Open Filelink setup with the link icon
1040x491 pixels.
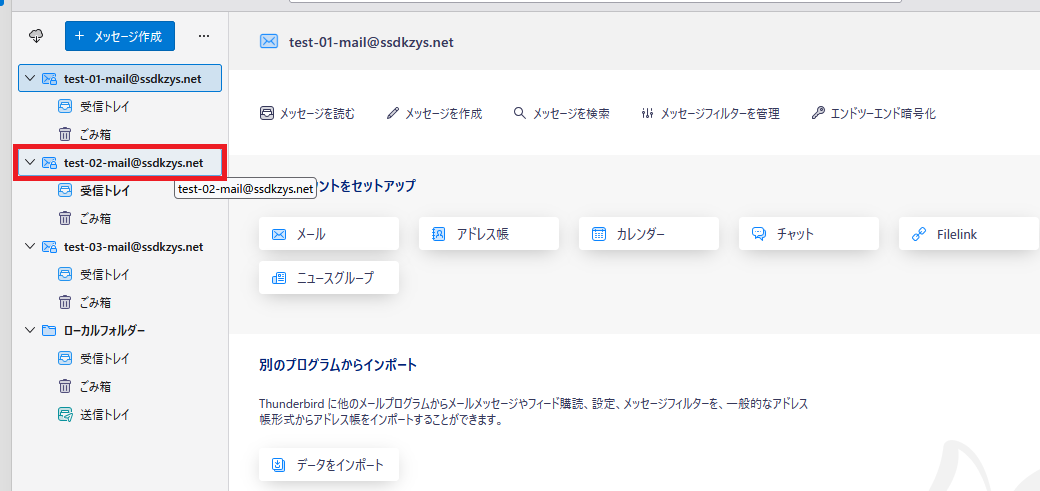[919, 234]
